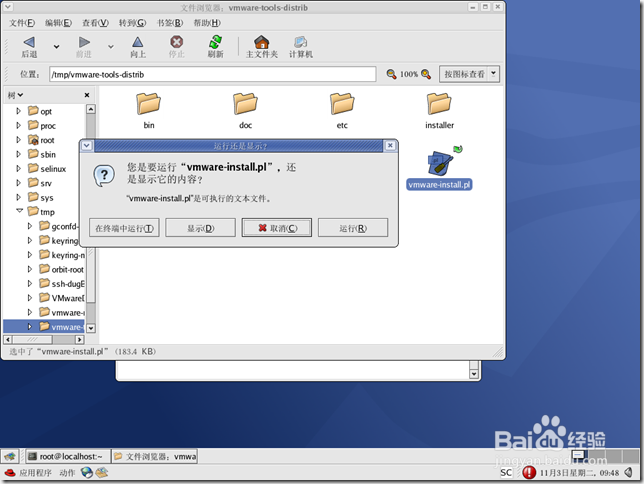
Task: Refresh the folder with 刷新 icon
Action: 215,42
